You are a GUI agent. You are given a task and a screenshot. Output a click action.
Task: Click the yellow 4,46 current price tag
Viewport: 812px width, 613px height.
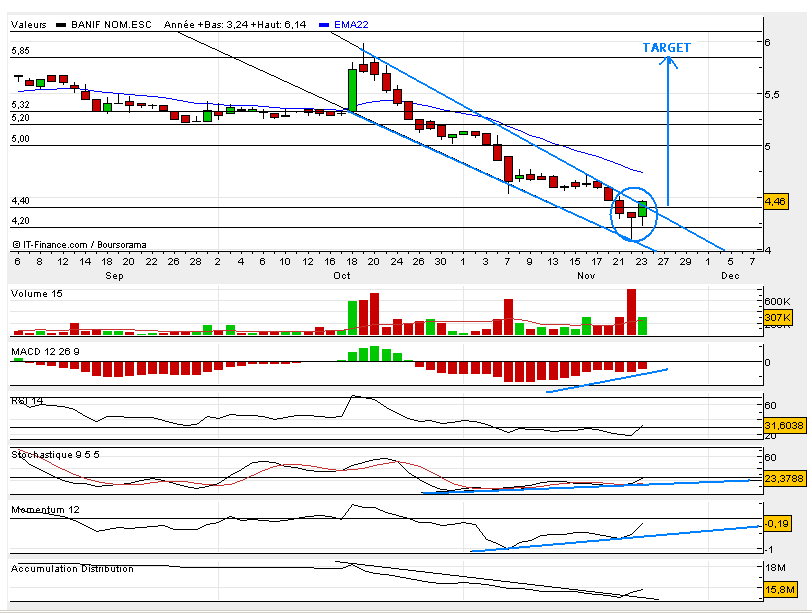776,201
